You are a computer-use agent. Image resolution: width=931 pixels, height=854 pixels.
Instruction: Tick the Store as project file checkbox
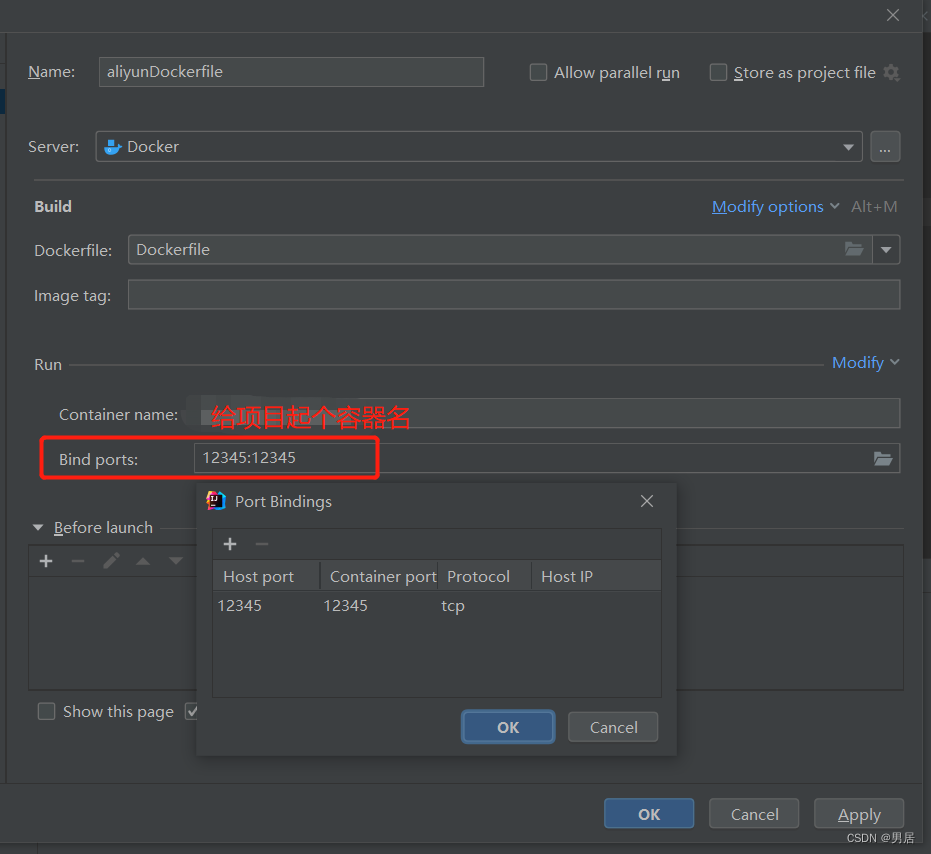point(718,72)
